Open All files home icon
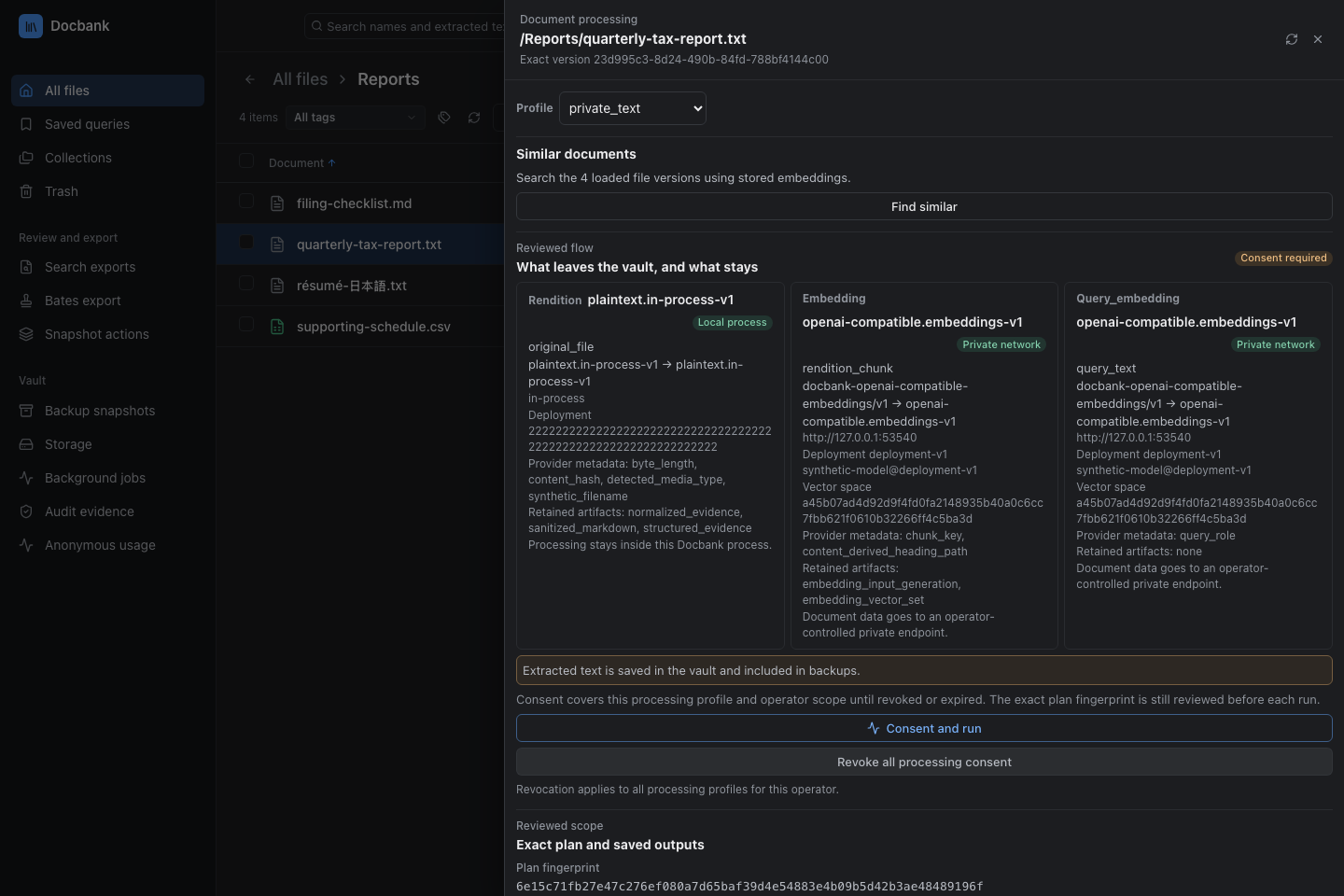The image size is (1344, 896). [x=26, y=91]
